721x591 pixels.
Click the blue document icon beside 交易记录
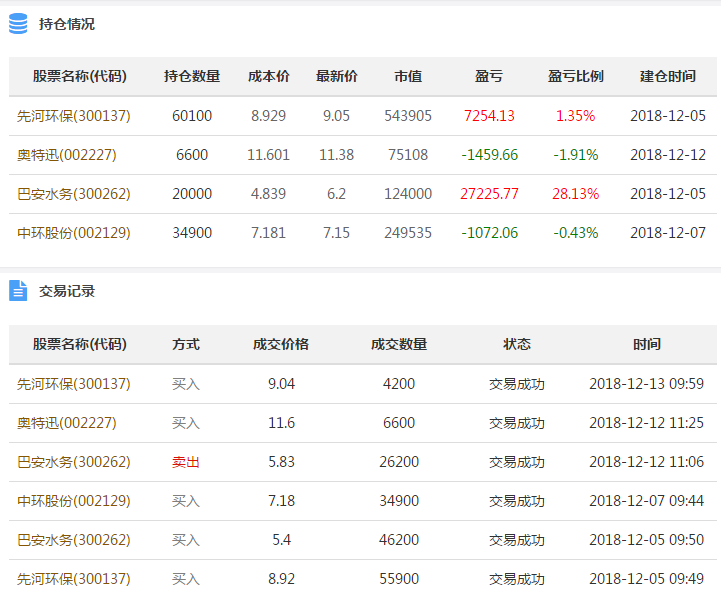tap(18, 291)
